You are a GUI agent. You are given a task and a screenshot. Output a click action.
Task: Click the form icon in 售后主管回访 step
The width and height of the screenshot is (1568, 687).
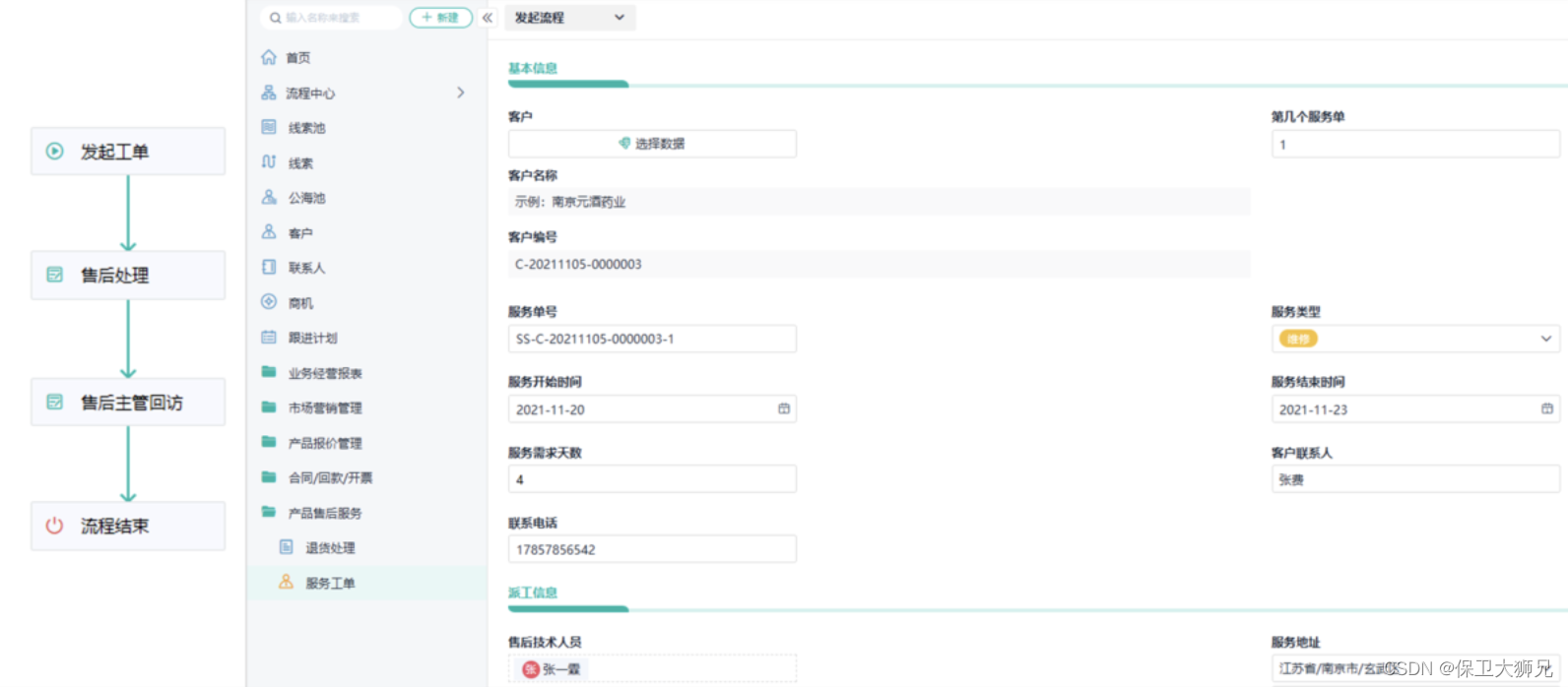coord(55,402)
